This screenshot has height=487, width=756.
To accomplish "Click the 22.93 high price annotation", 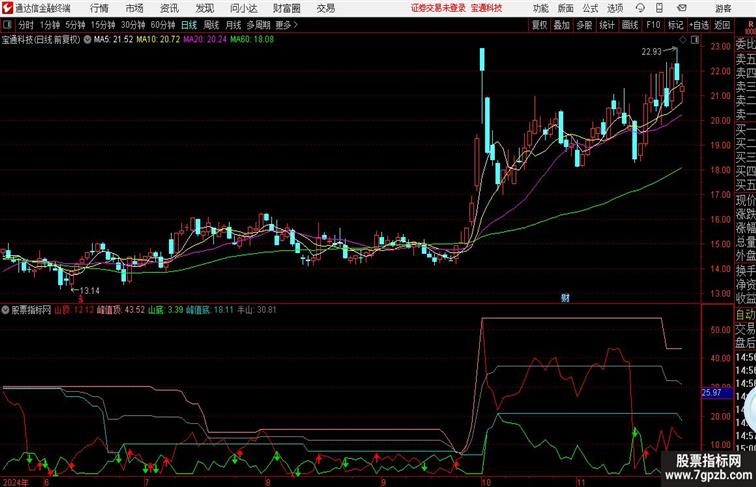I will (x=651, y=52).
